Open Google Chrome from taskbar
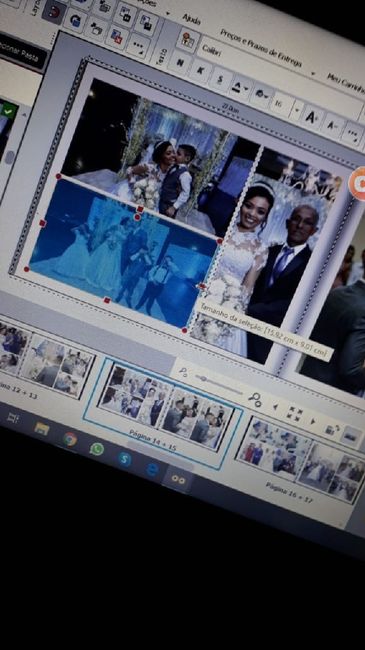Screen dimensions: 365x650 70,439
